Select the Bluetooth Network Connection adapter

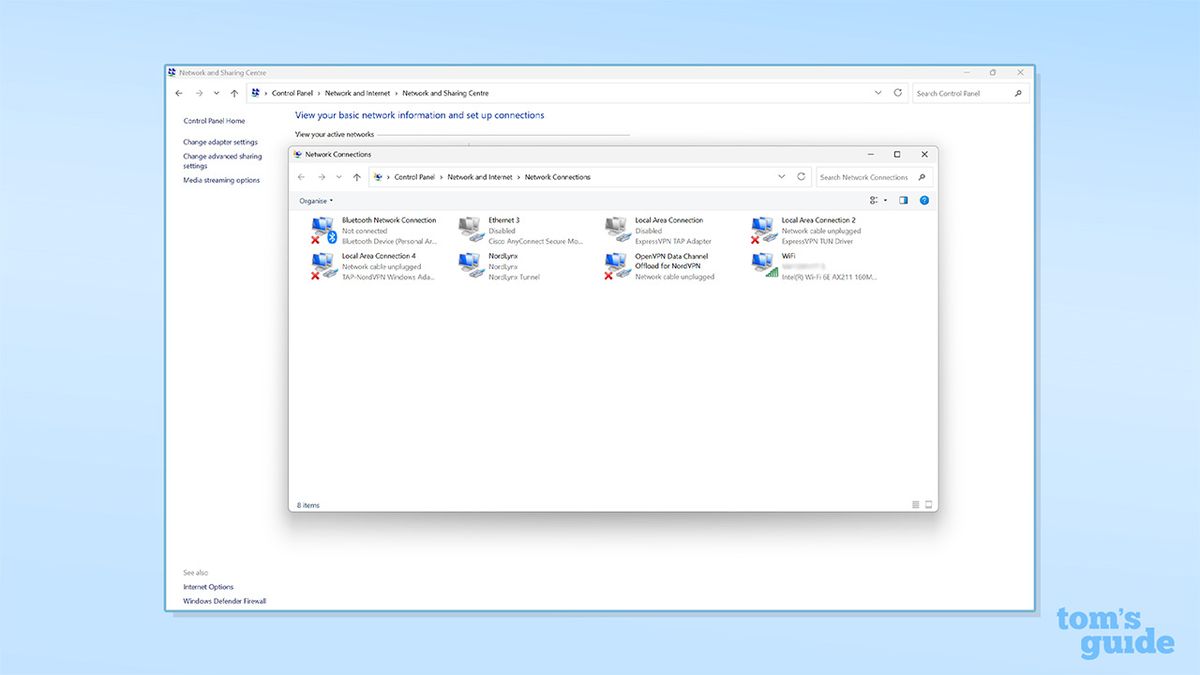386,220
